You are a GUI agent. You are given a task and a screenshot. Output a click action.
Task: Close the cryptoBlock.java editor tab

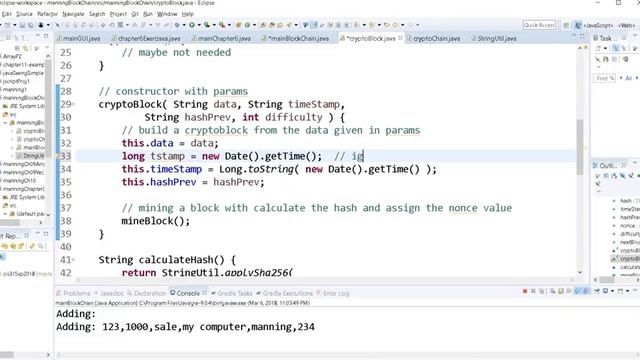point(400,38)
